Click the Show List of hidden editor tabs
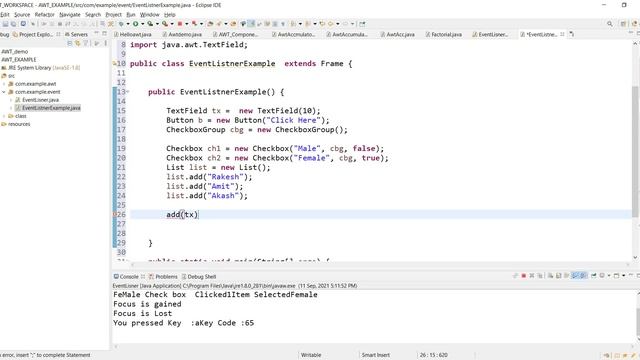 click(x=571, y=34)
